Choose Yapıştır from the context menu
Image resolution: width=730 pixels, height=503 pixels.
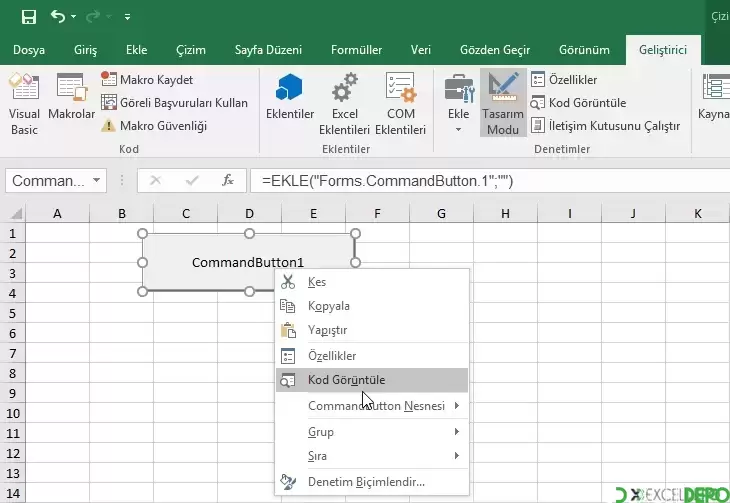tap(372, 330)
